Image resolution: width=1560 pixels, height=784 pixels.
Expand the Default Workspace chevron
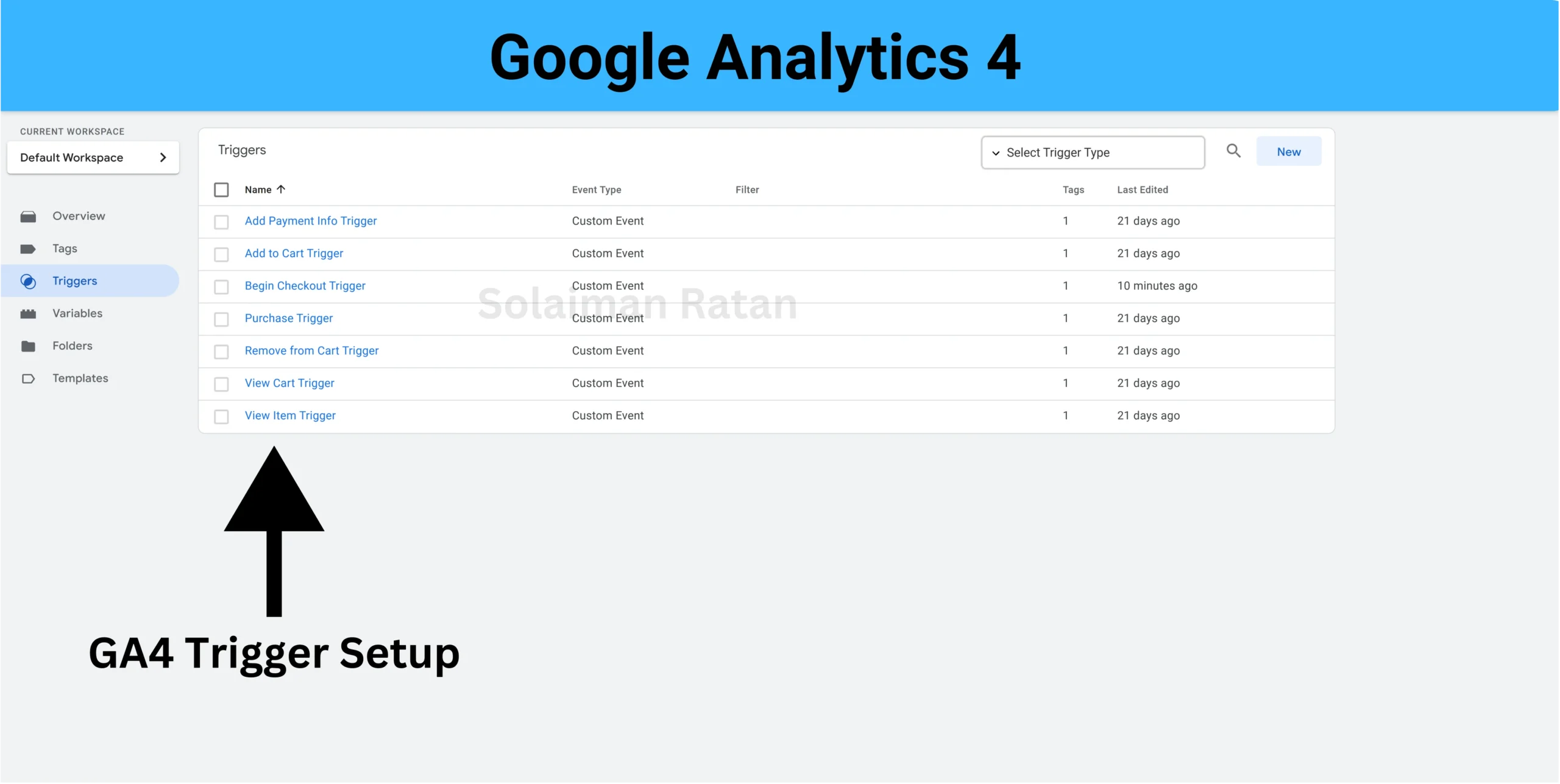(163, 158)
